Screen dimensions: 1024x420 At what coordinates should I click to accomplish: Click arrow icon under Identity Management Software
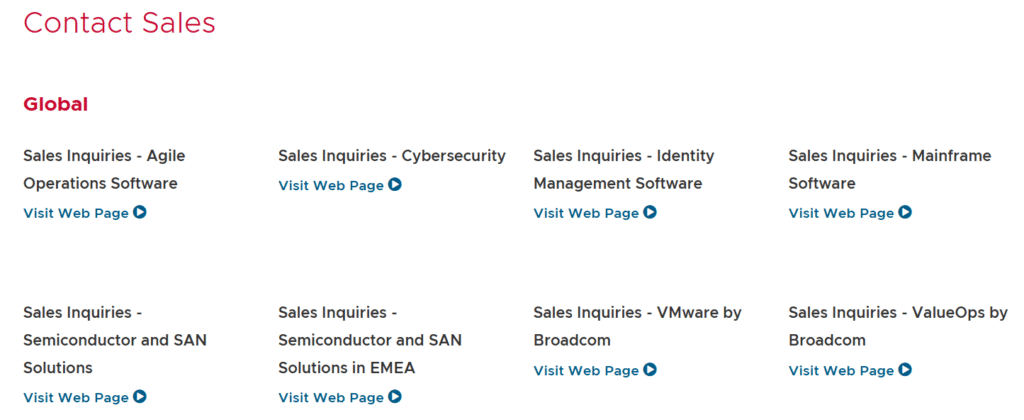click(650, 212)
